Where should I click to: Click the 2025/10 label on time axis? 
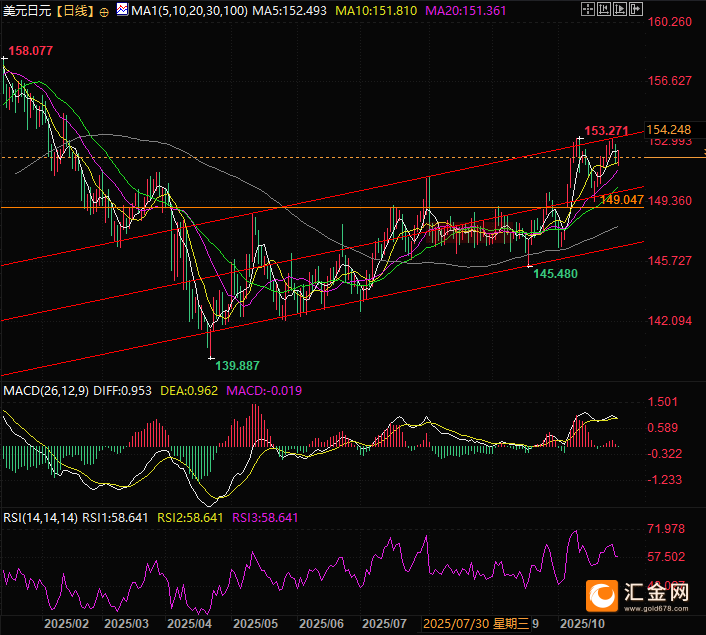pos(581,623)
